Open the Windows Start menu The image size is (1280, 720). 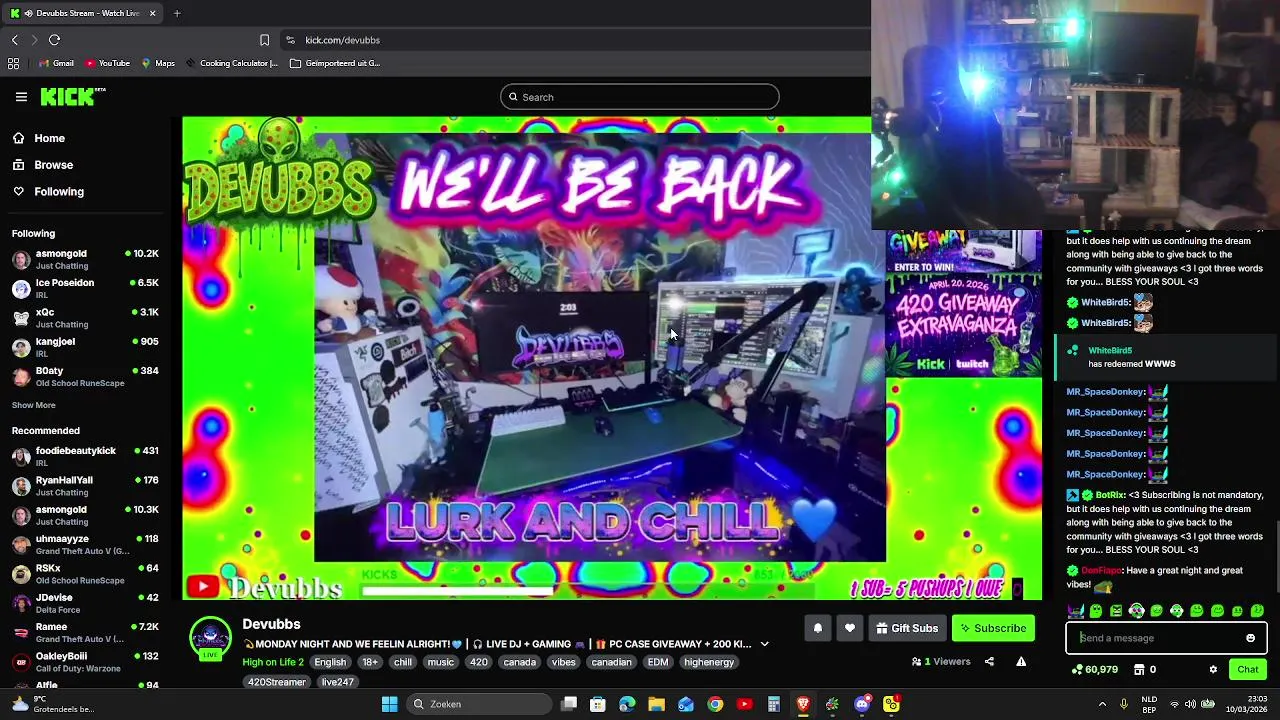pos(390,704)
